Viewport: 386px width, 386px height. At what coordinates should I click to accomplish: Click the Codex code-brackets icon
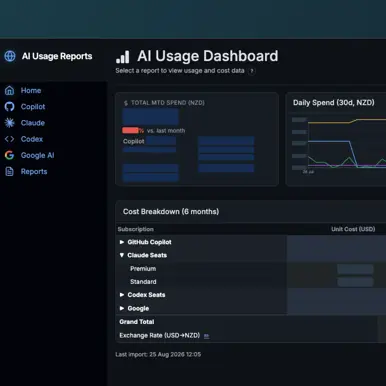coord(10,139)
